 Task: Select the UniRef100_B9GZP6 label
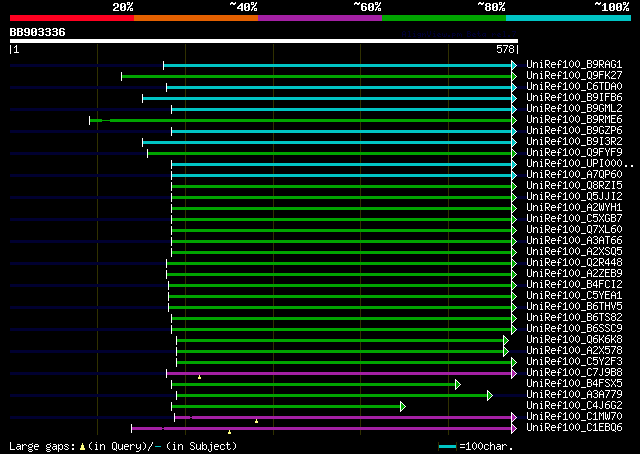pos(574,131)
